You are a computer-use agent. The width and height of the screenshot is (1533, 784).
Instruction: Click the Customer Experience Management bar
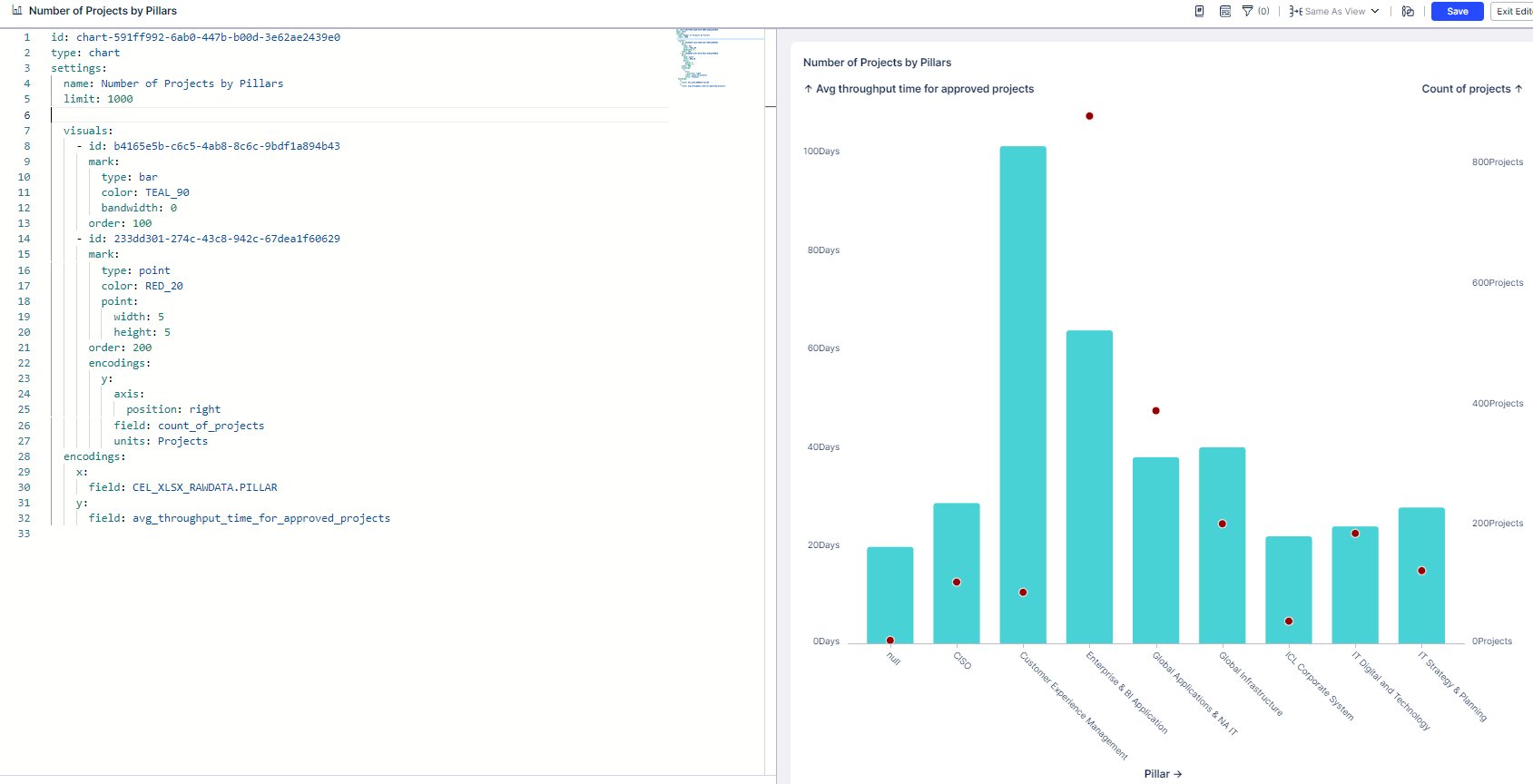[x=1023, y=395]
